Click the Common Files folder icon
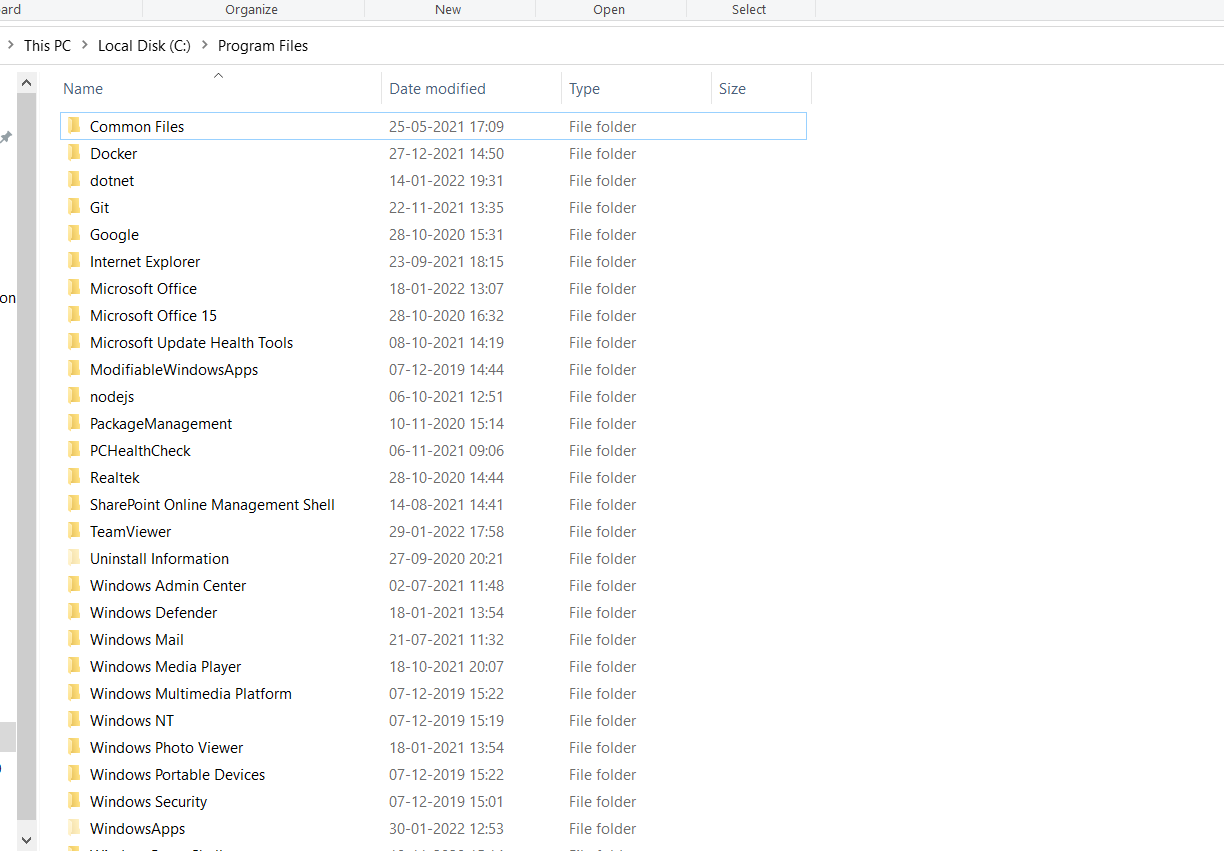The width and height of the screenshot is (1224, 859). pos(74,126)
